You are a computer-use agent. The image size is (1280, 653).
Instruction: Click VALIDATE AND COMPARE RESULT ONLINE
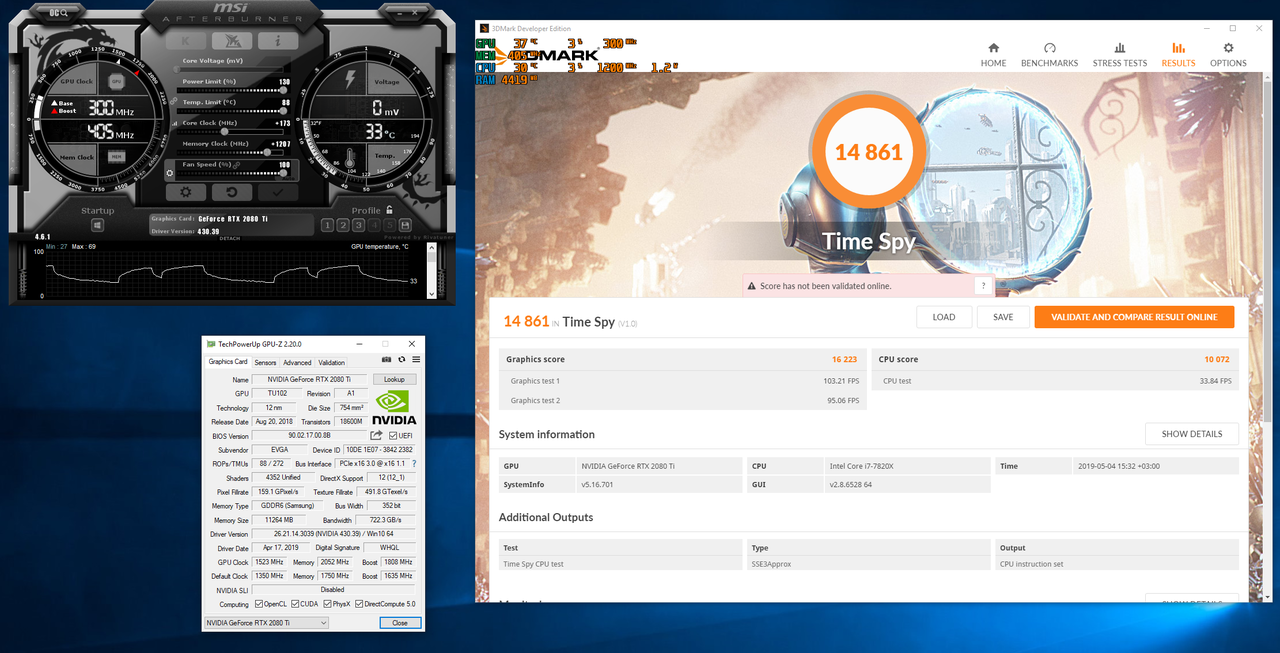pos(1134,317)
